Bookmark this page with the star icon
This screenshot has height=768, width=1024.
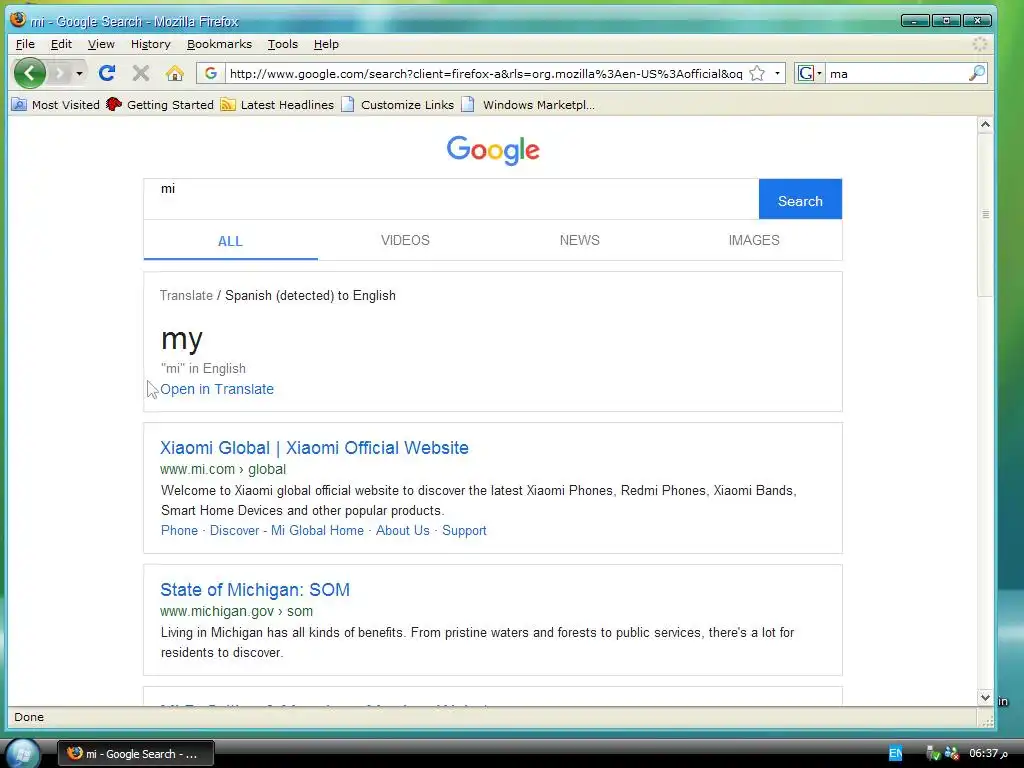coord(757,73)
